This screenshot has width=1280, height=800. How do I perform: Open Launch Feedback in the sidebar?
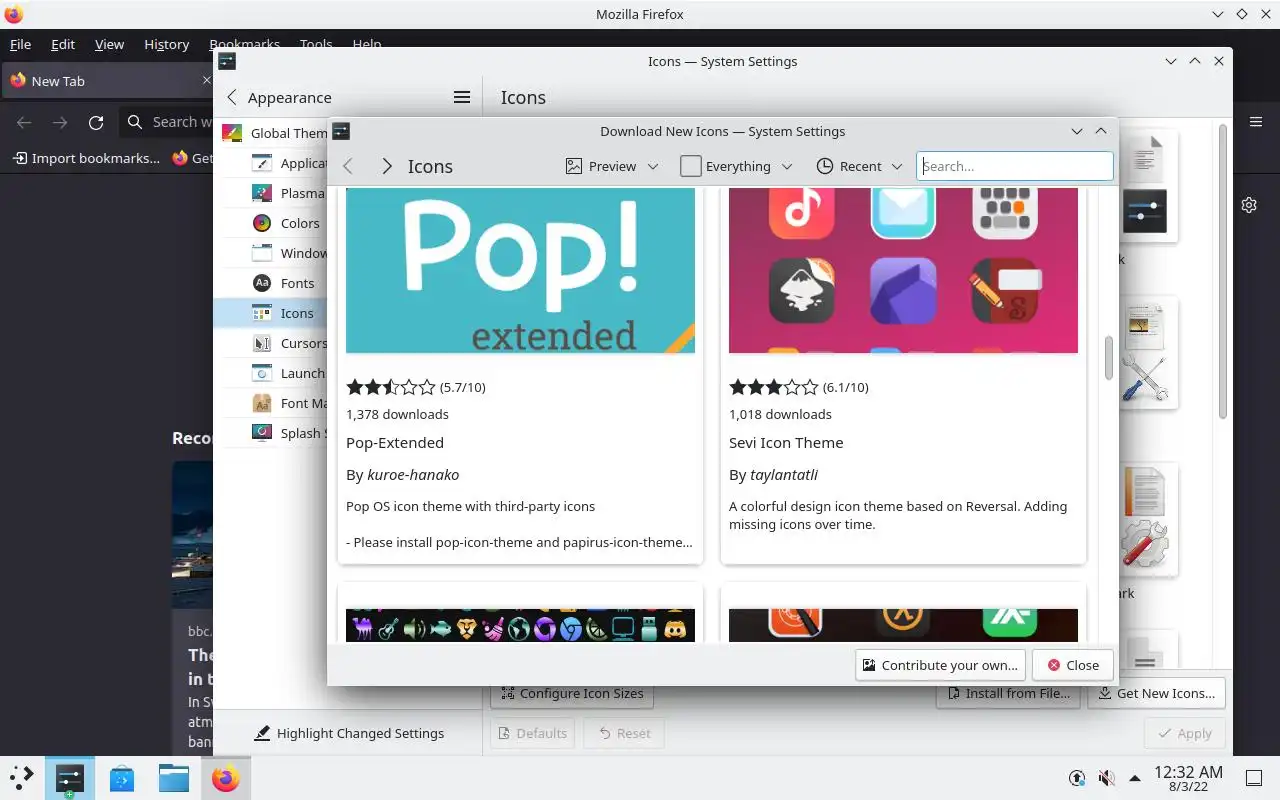pos(272,373)
